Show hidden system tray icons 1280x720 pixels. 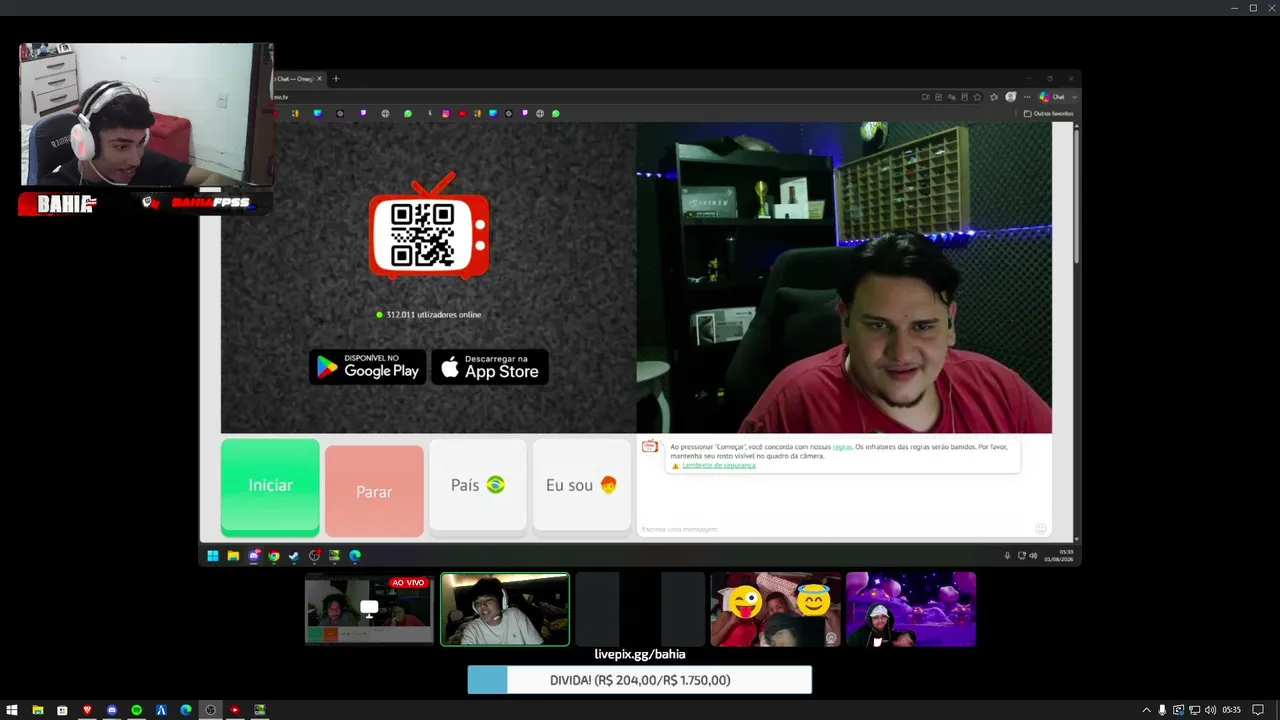tap(1146, 710)
